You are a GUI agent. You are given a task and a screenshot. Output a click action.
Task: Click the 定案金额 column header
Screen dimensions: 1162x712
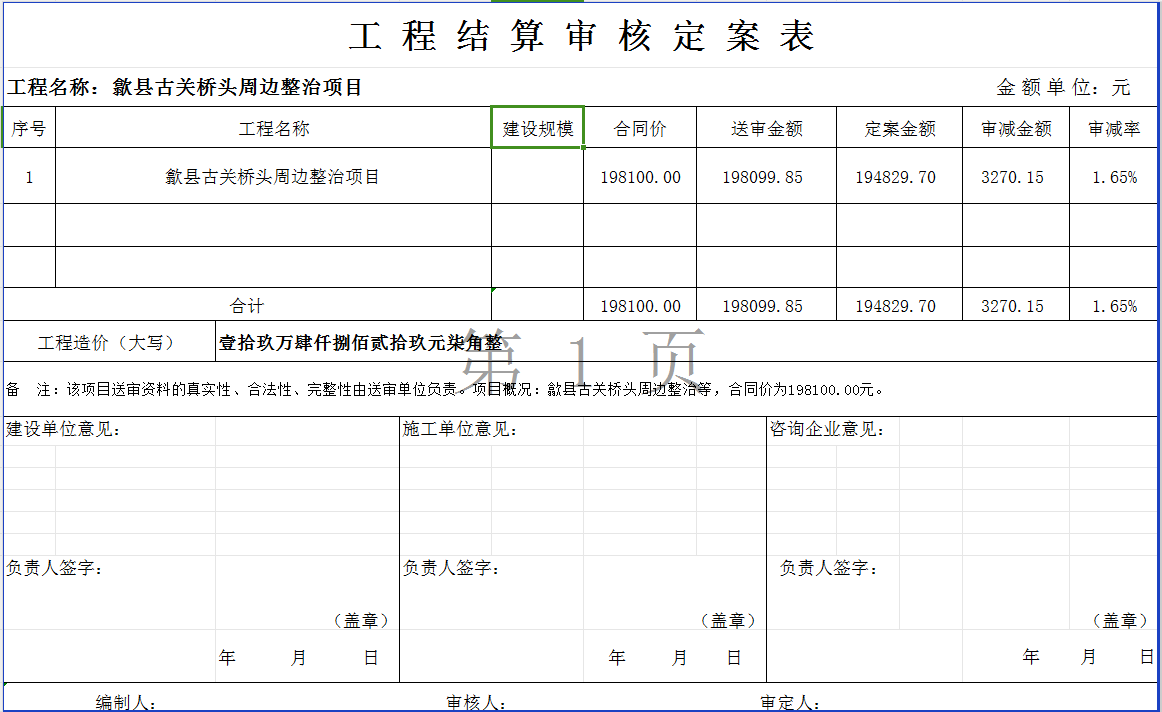(x=899, y=129)
